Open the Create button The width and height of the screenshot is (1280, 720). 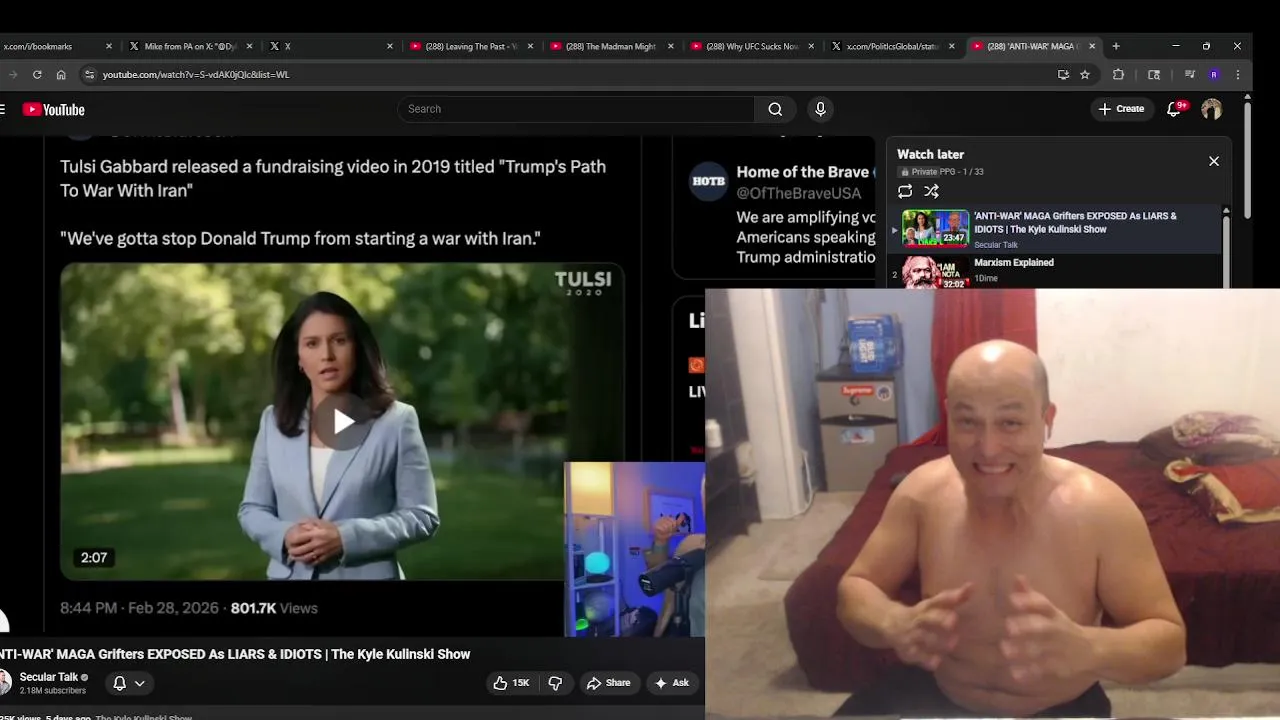1121,109
